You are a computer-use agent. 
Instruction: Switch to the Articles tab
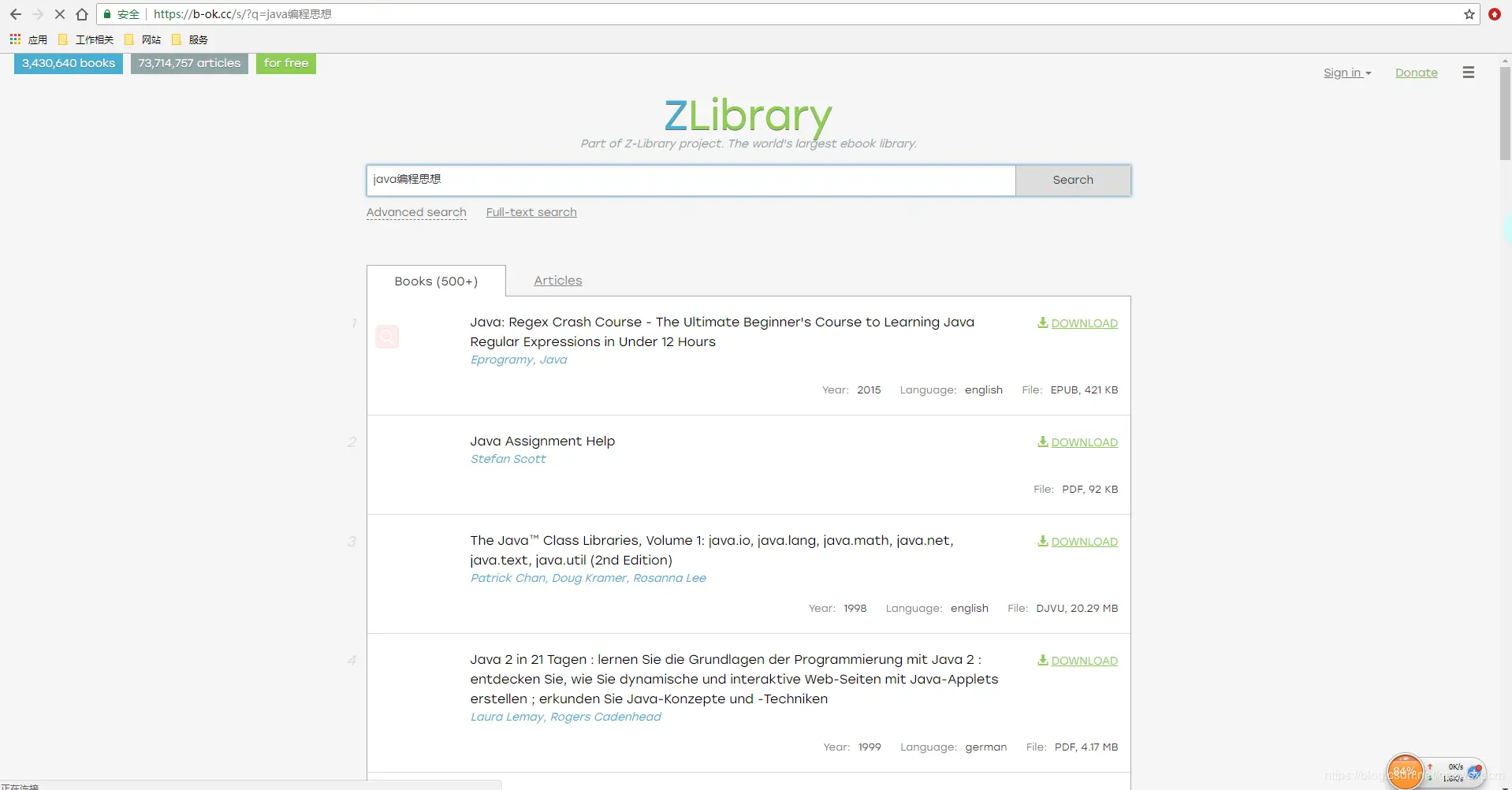coord(558,281)
